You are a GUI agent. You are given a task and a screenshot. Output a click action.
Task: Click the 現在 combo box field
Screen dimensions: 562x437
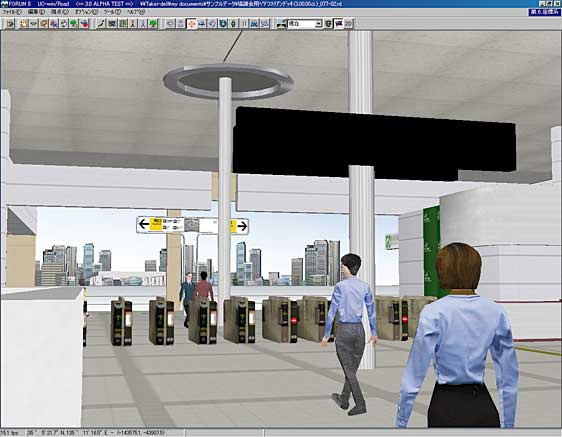(x=305, y=24)
